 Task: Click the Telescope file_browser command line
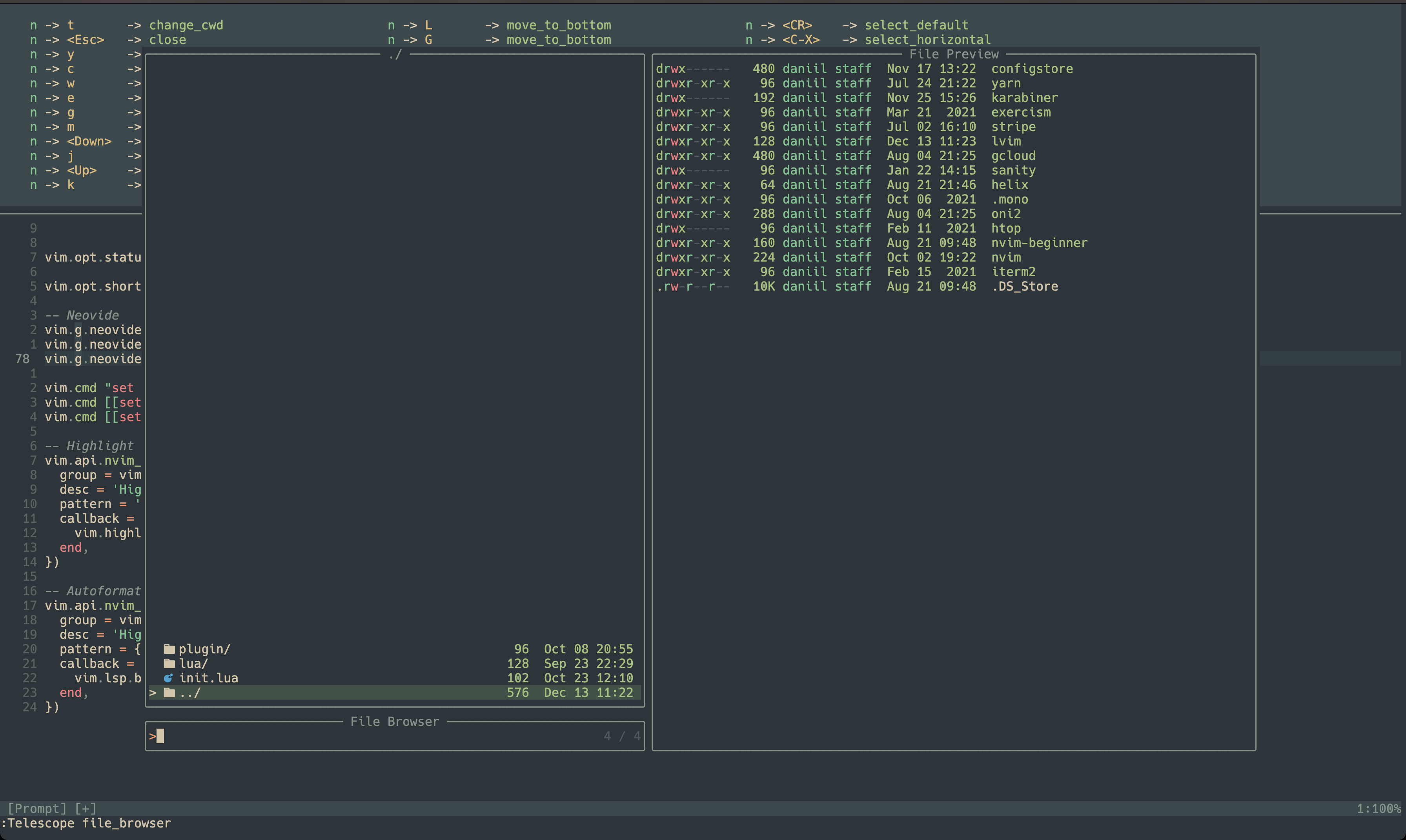pyautogui.click(x=86, y=823)
